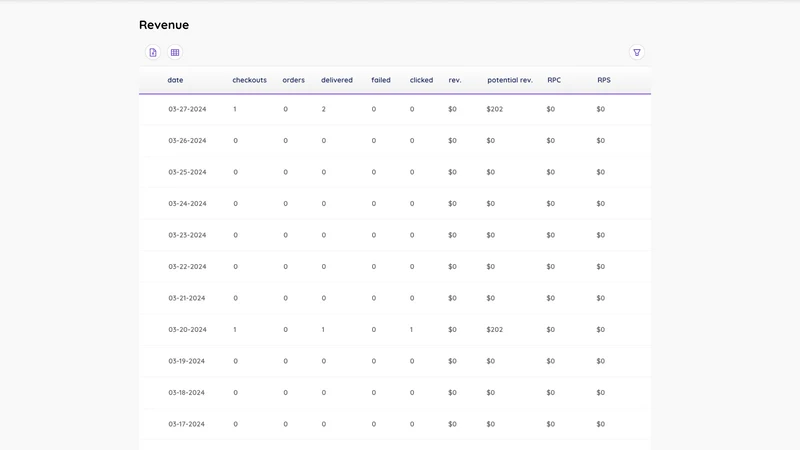Image resolution: width=800 pixels, height=450 pixels.
Task: Sort by the rev. column header
Action: [455, 80]
